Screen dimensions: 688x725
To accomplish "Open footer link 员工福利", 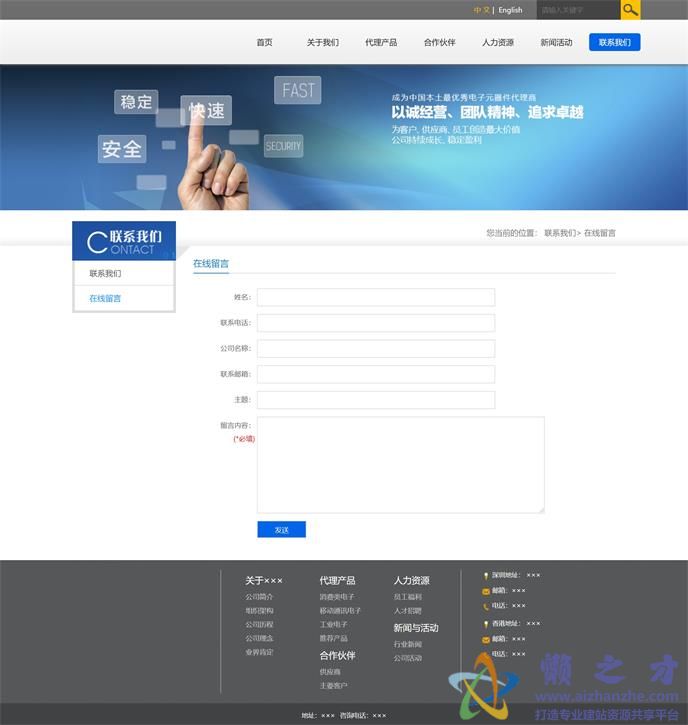I will click(407, 597).
